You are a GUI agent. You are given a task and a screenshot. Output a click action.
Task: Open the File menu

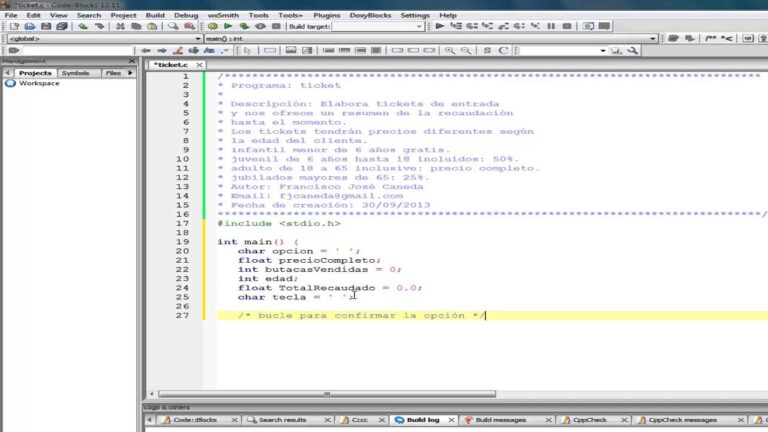11,15
